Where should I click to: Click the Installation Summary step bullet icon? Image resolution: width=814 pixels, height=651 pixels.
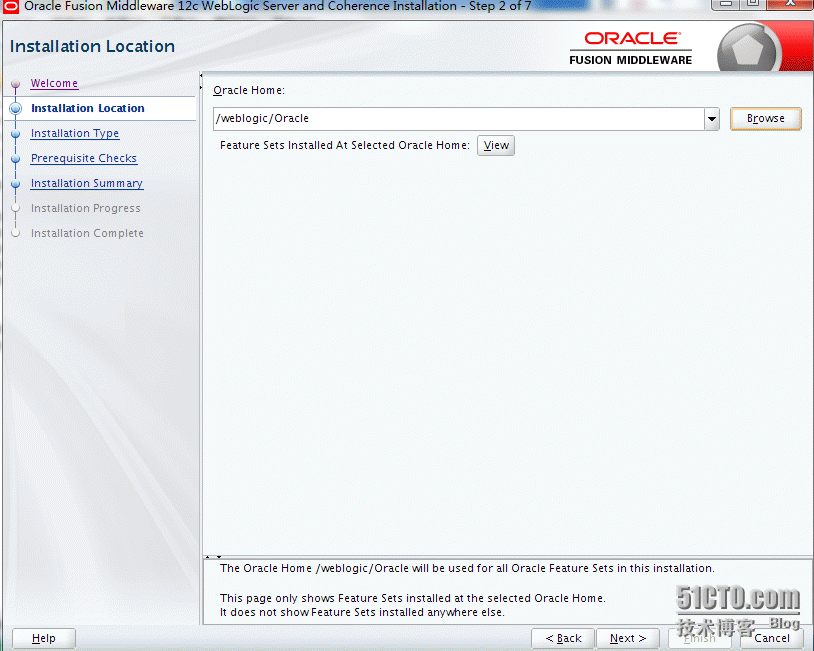point(16,184)
